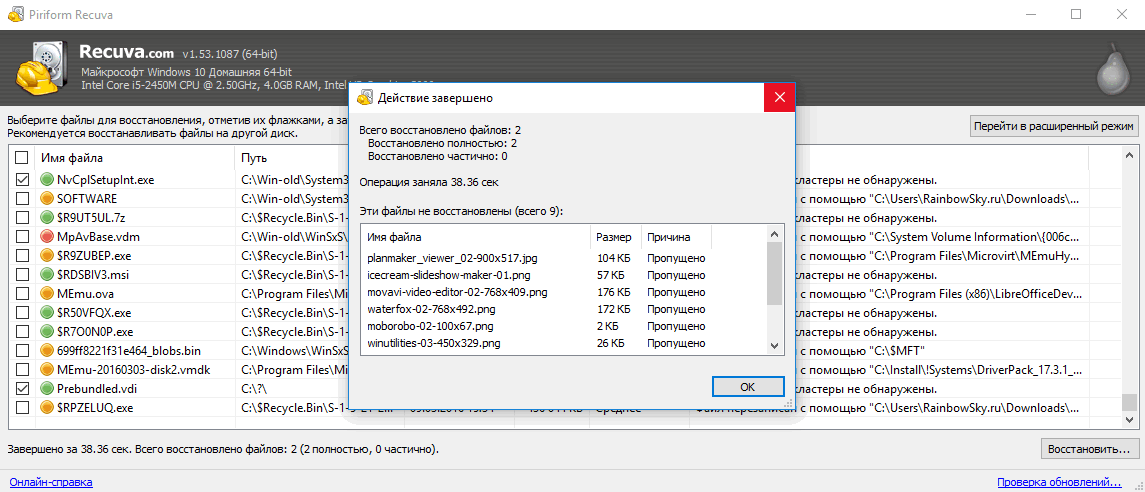This screenshot has width=1145, height=492.
Task: Click the Recuva hard-hat drive logo
Action: [x=43, y=69]
